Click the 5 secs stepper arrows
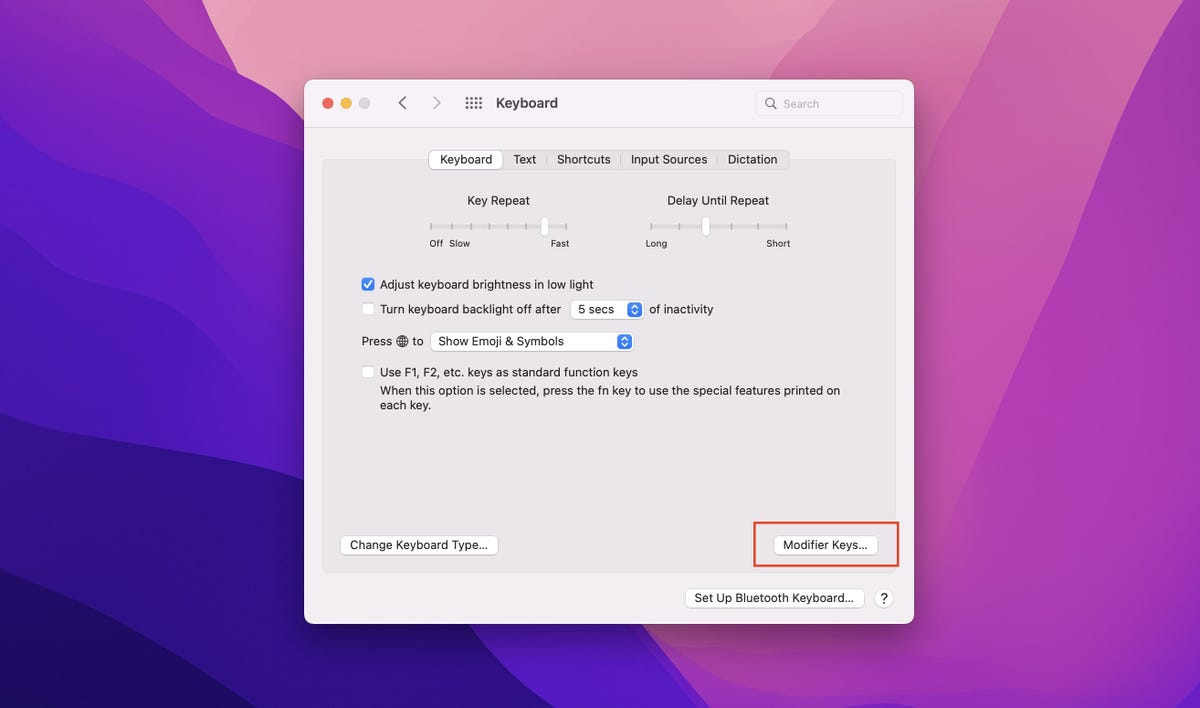 [634, 309]
